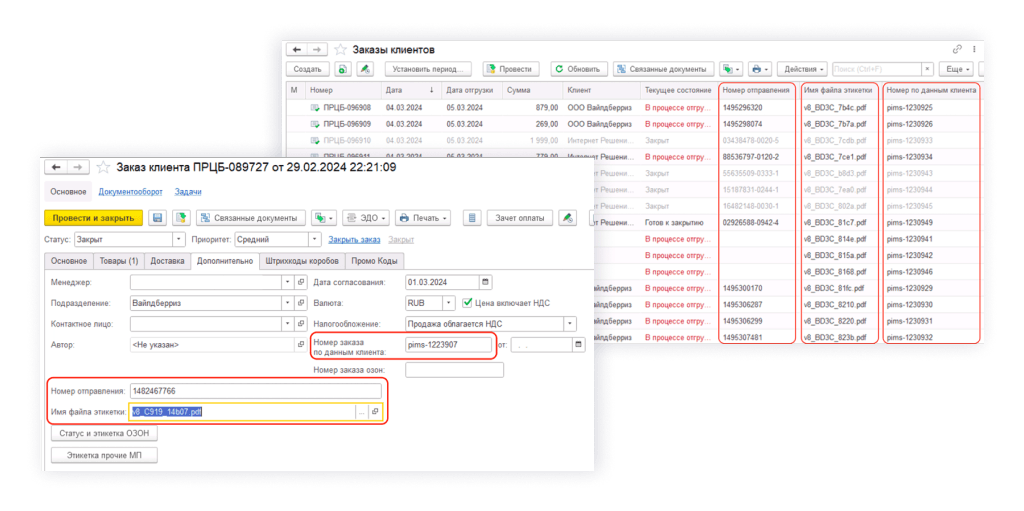
Task: Open create-based-on dropdown in list toolbar
Action: pyautogui.click(x=731, y=69)
